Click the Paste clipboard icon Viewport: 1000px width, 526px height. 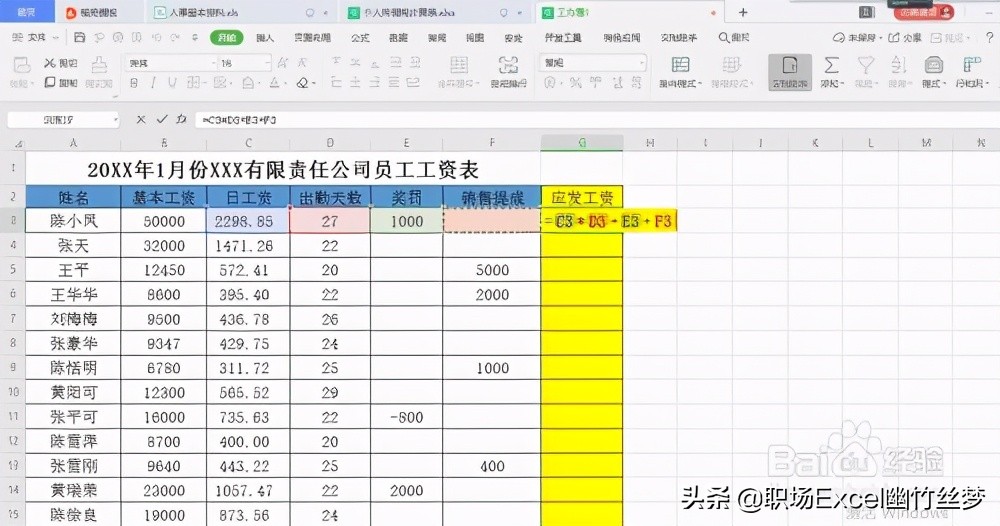[22, 64]
